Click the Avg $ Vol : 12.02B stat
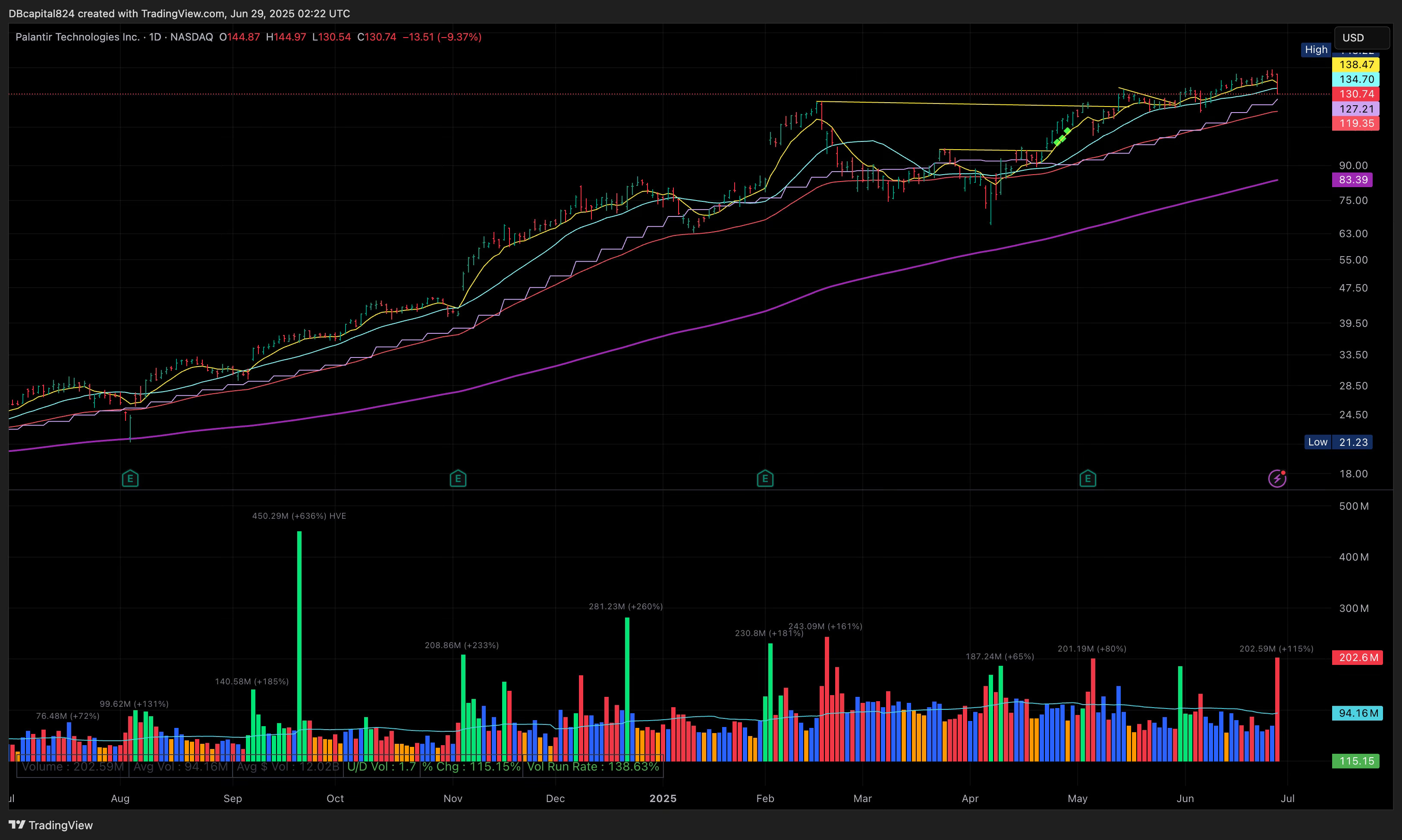The height and width of the screenshot is (840, 1402). [288, 767]
